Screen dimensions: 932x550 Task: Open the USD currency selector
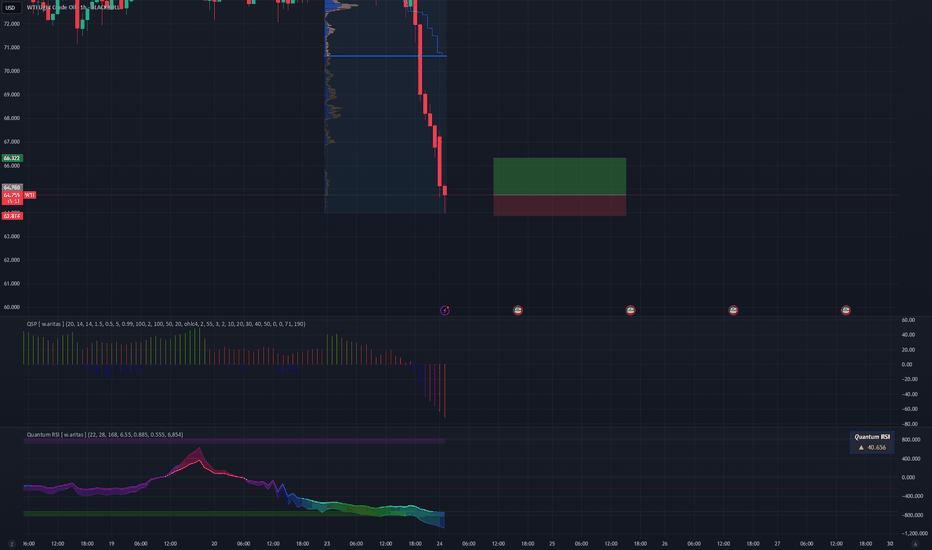click(10, 8)
